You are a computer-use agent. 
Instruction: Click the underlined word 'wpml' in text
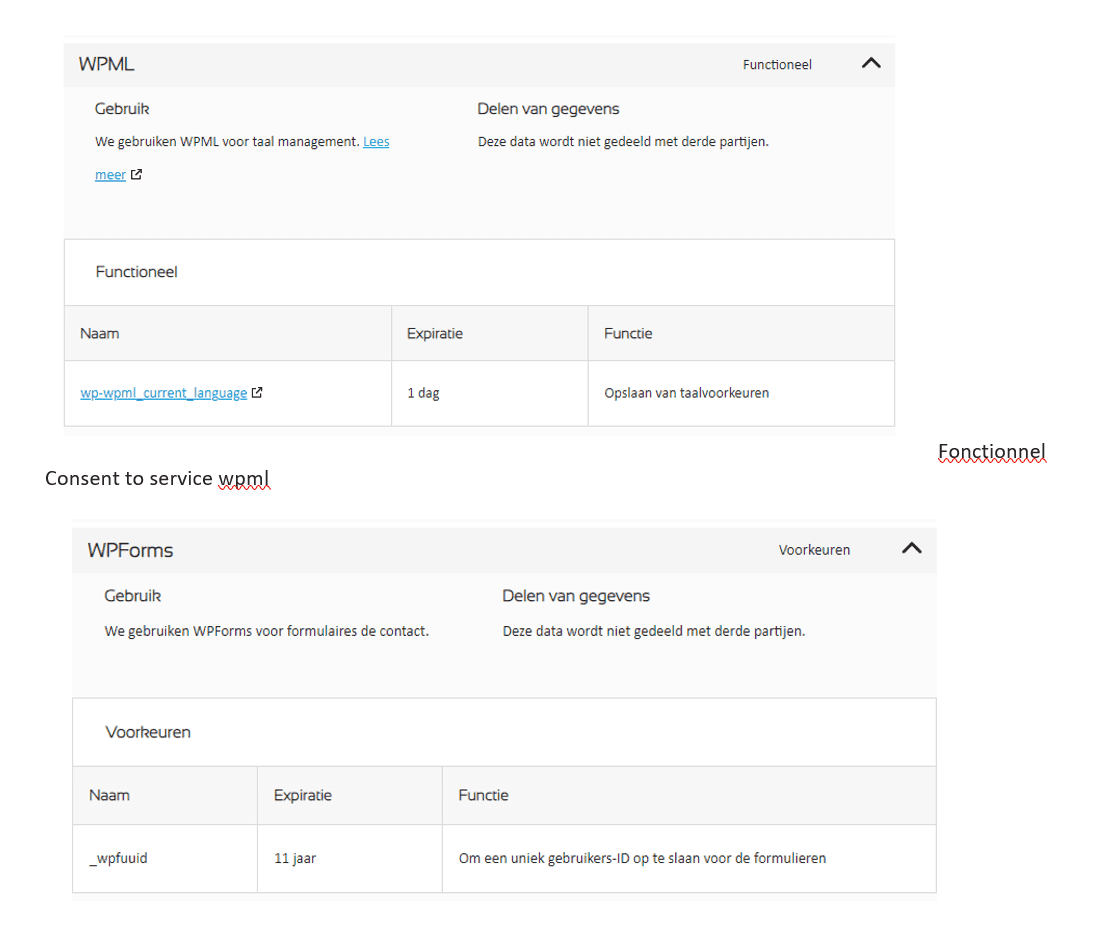244,478
